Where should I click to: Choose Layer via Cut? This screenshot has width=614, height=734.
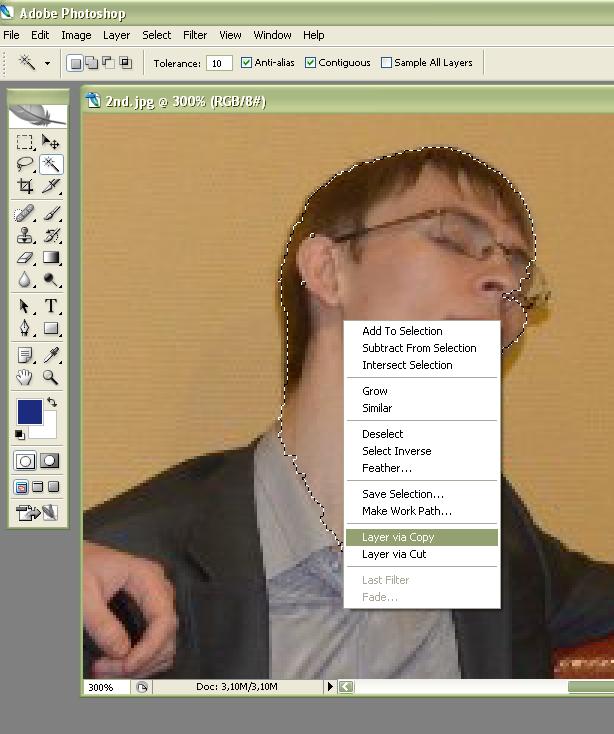click(422, 554)
